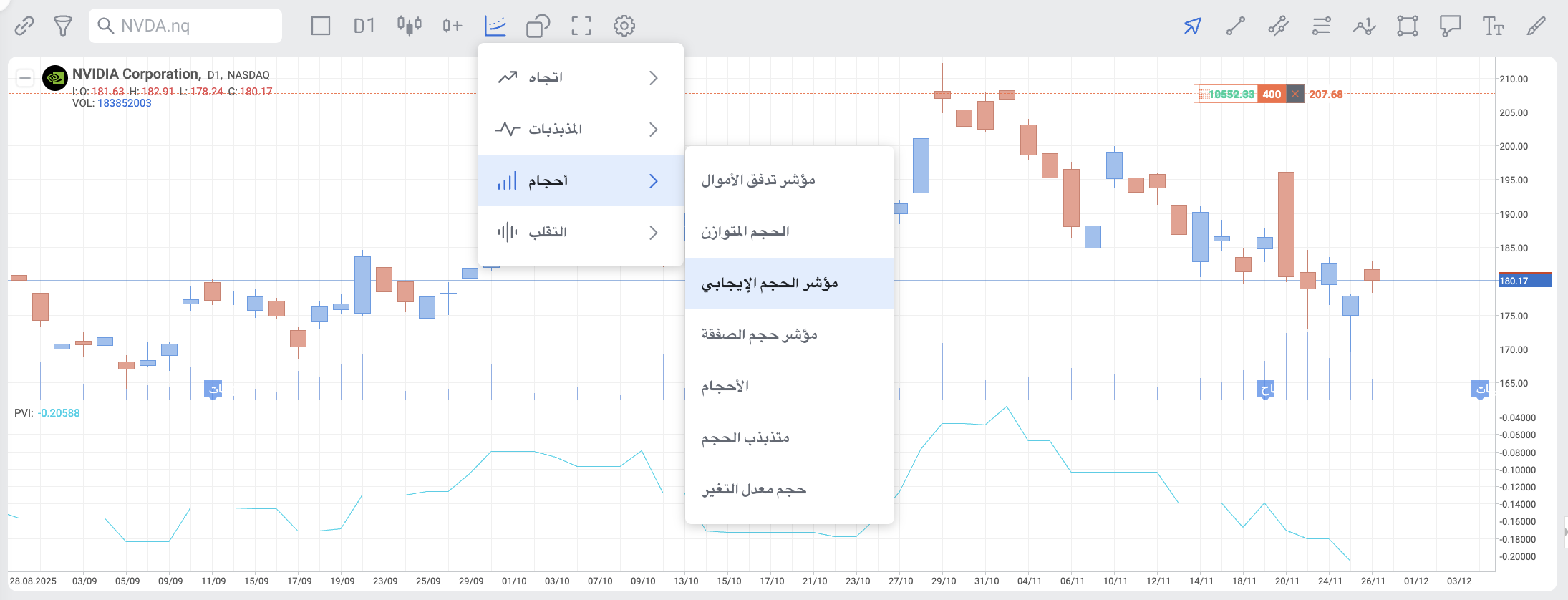Enter fullscreen mode with corner brackets icon
The image size is (1568, 600).
tap(581, 26)
